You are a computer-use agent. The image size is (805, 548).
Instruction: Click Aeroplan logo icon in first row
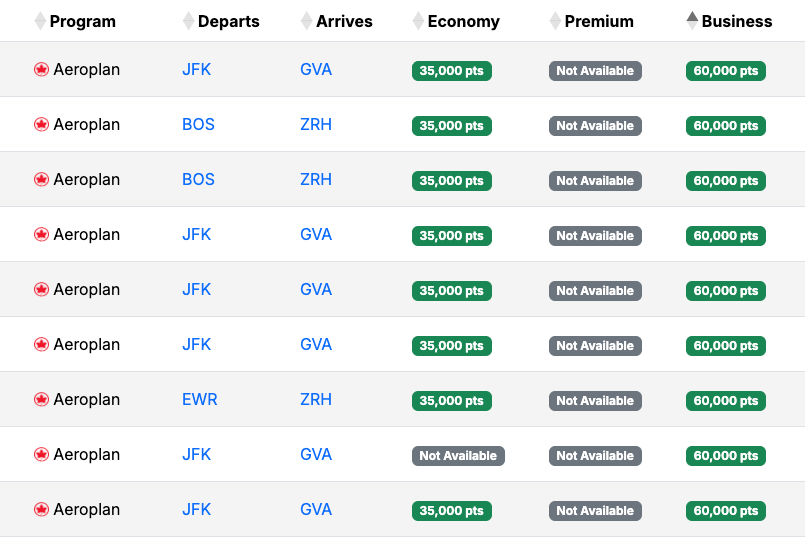tap(41, 70)
